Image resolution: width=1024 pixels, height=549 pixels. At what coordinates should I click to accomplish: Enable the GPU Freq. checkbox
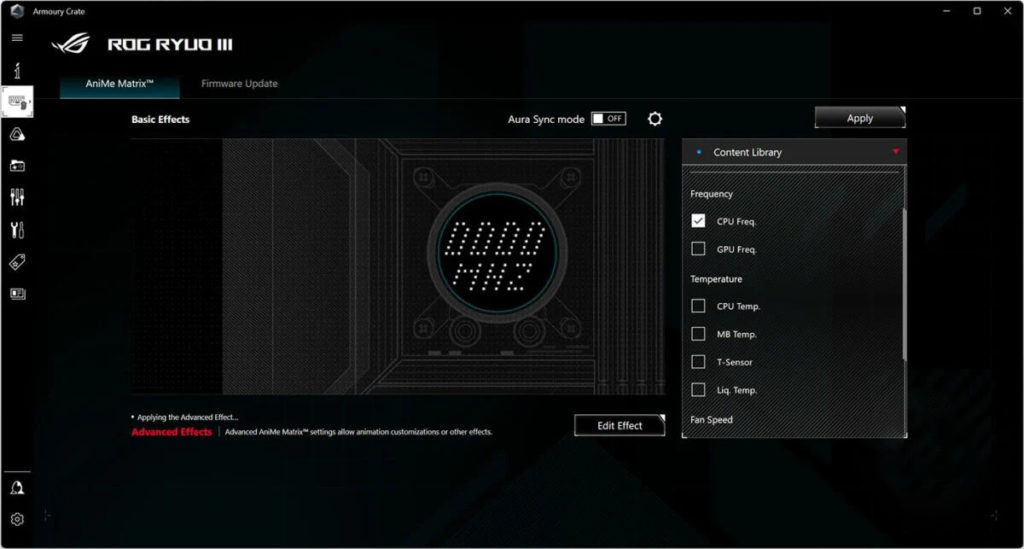pos(698,249)
